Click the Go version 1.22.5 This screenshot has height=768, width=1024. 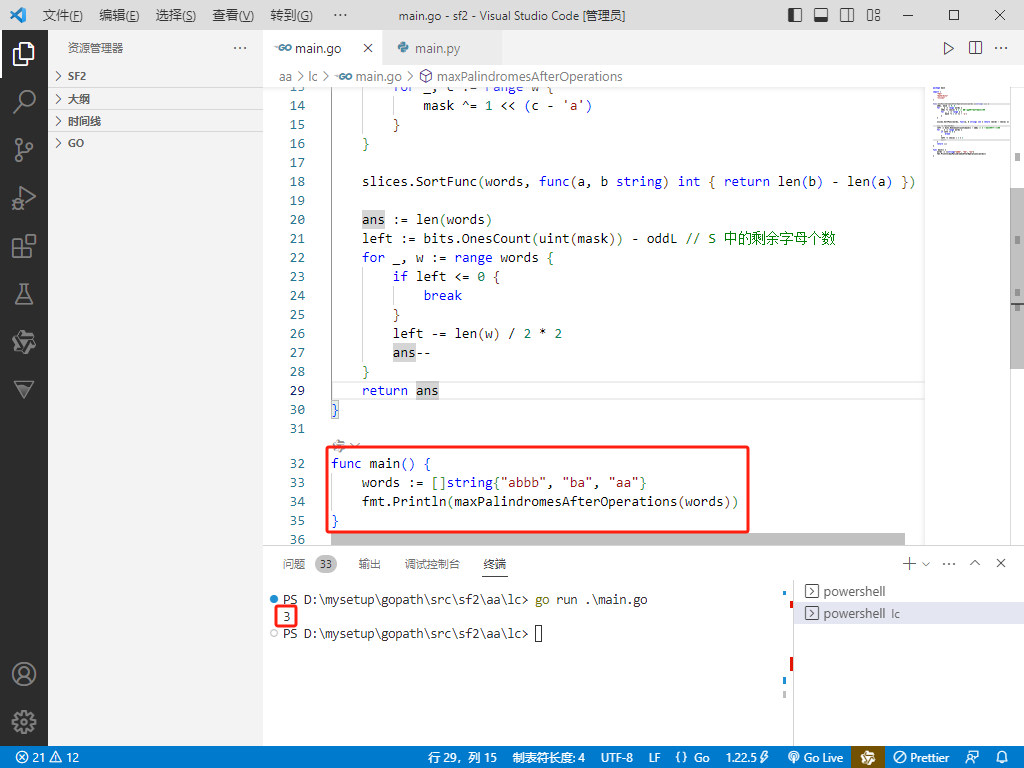(747, 758)
